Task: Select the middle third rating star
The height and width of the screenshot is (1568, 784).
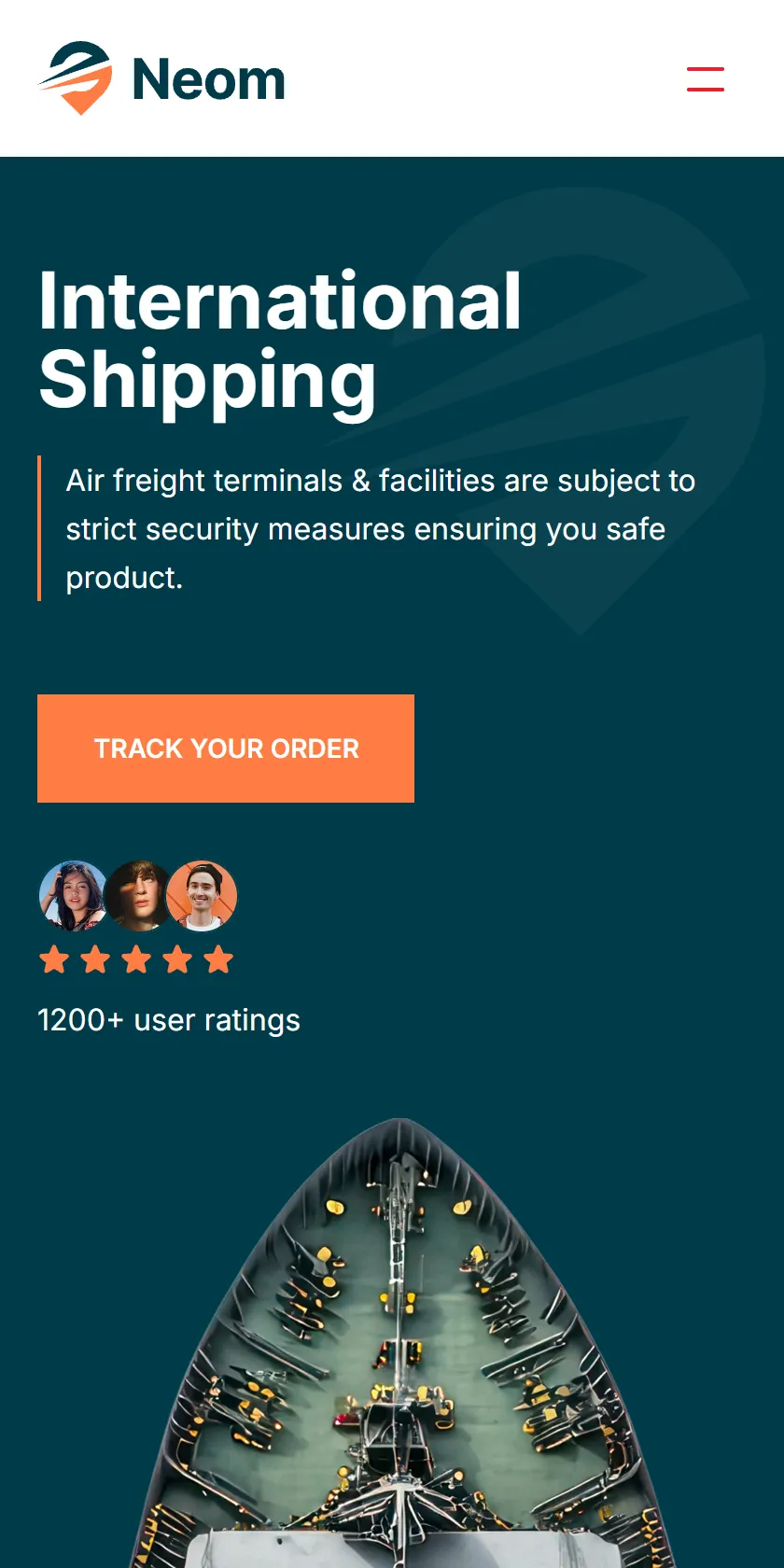Action: [136, 959]
